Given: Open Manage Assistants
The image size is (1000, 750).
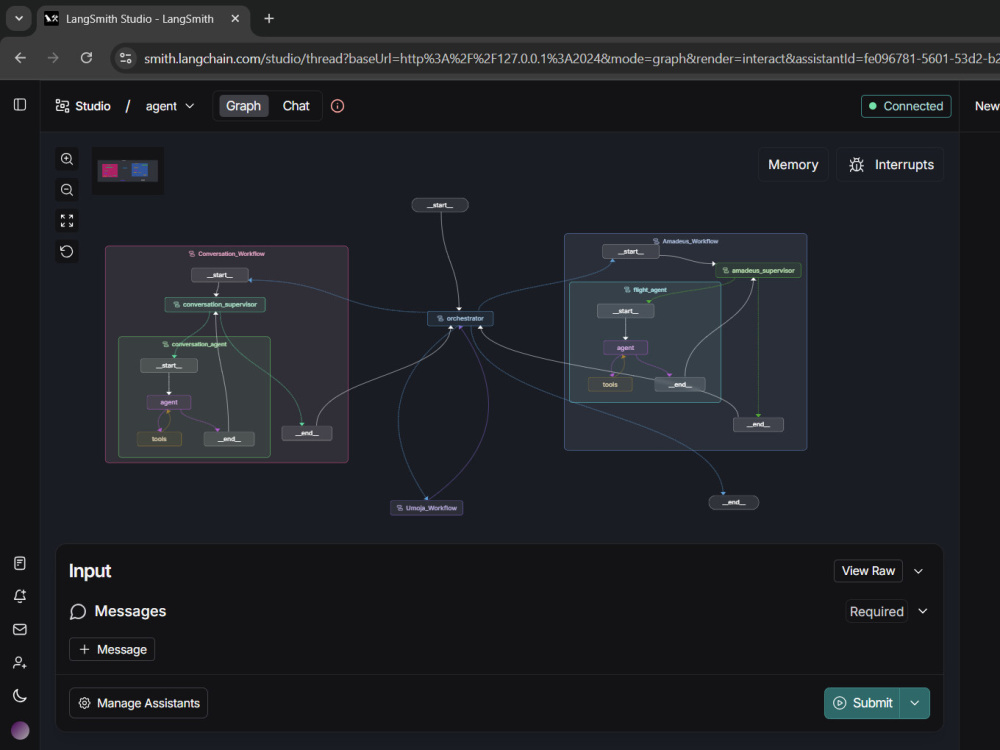Looking at the screenshot, I should pyautogui.click(x=138, y=703).
